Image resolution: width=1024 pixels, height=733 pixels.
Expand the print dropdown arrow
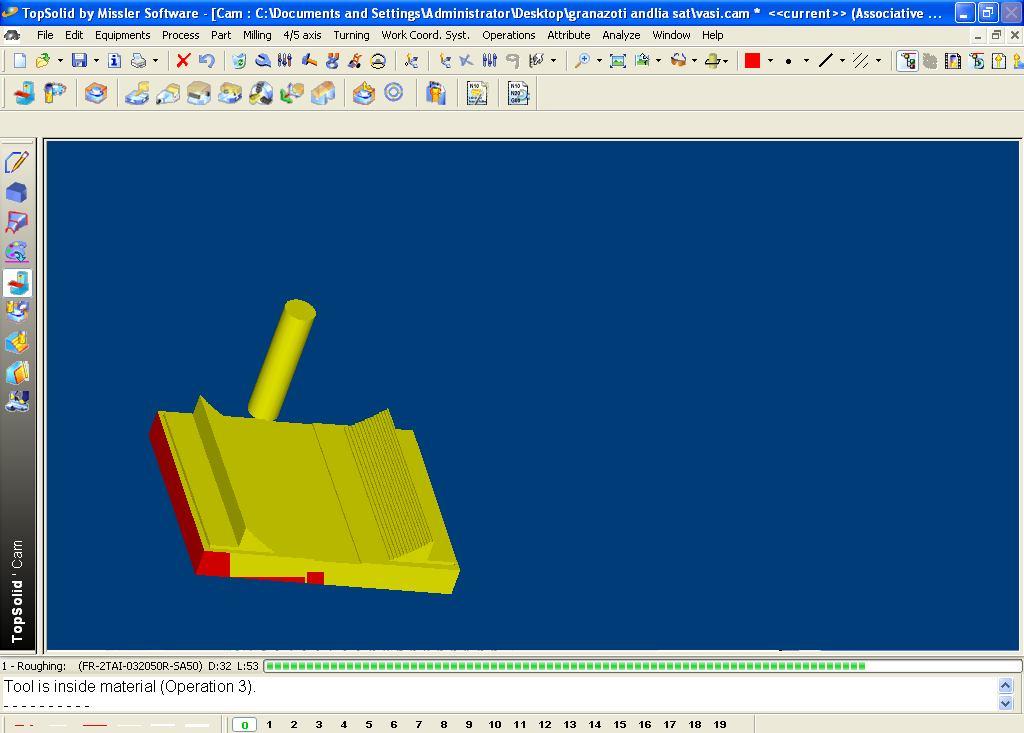tap(155, 61)
